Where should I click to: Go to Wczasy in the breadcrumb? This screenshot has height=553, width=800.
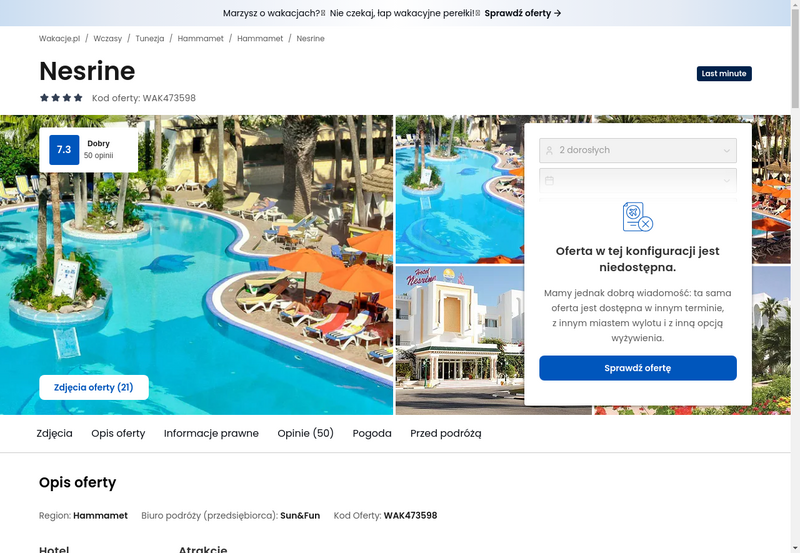pyautogui.click(x=108, y=38)
